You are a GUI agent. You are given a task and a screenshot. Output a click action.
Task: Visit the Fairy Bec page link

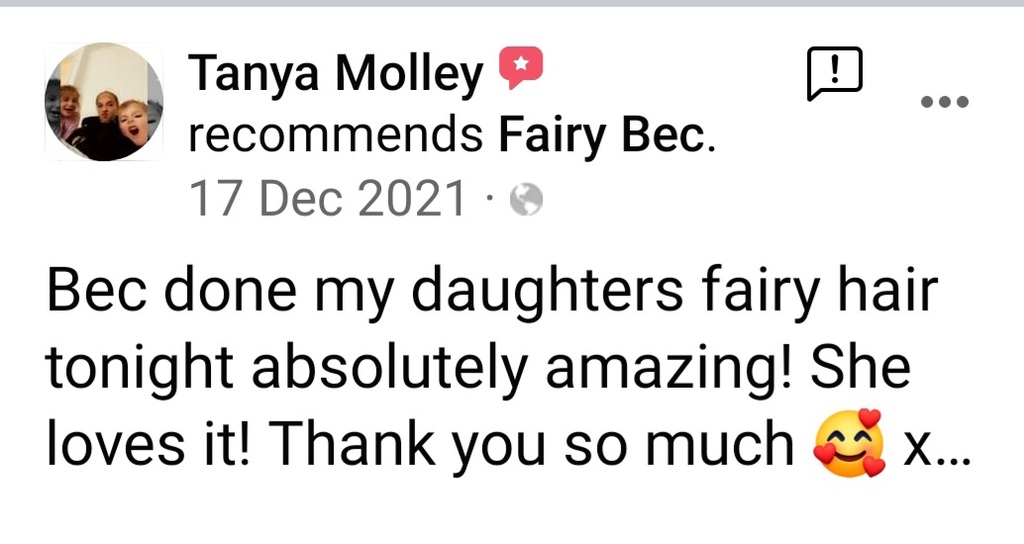coord(604,135)
